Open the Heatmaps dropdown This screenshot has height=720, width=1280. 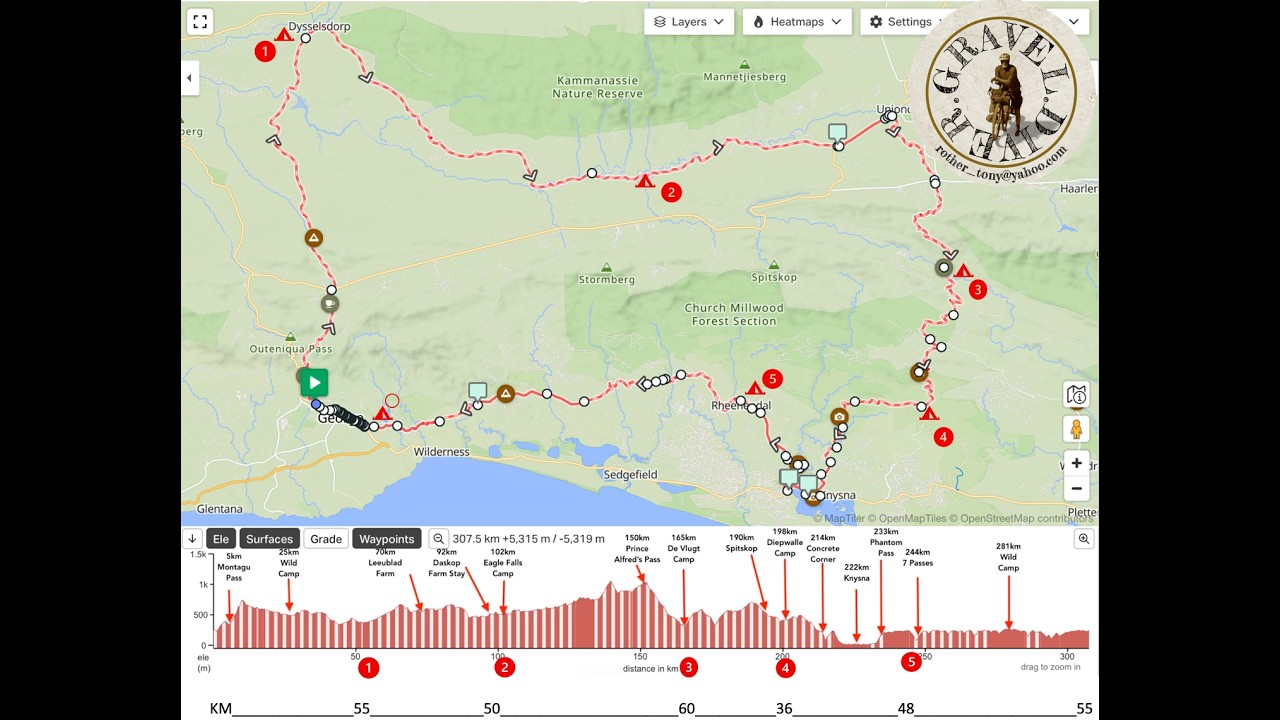pyautogui.click(x=797, y=21)
